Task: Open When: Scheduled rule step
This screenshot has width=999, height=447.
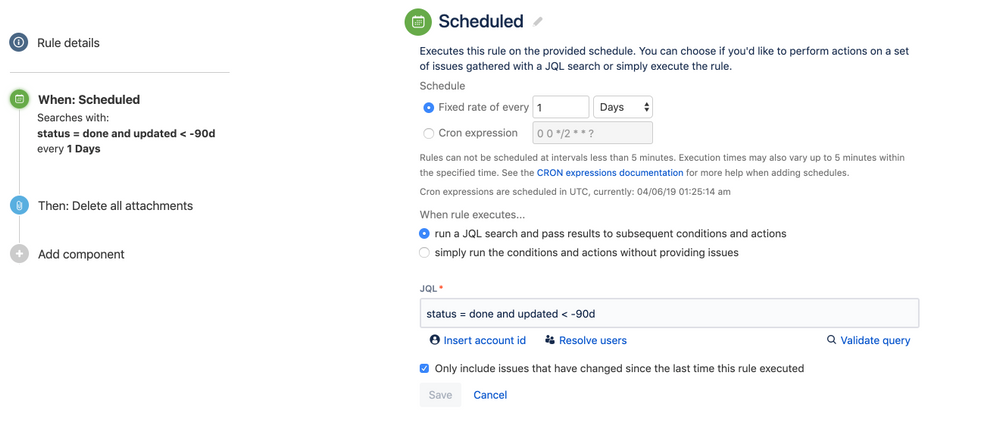Action: [89, 99]
